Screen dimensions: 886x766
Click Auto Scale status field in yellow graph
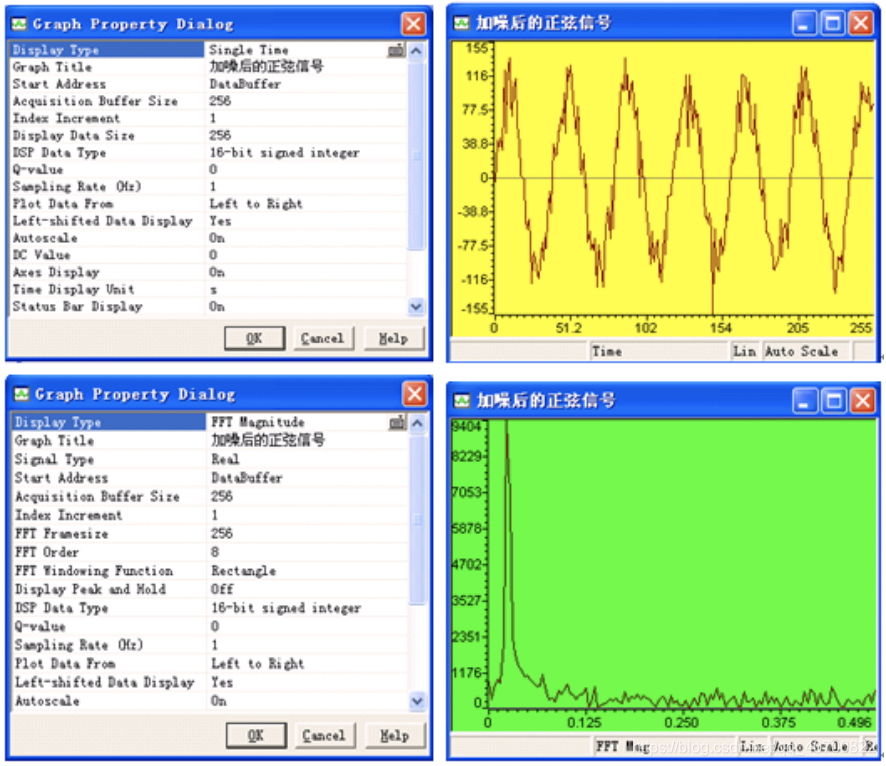pos(805,351)
